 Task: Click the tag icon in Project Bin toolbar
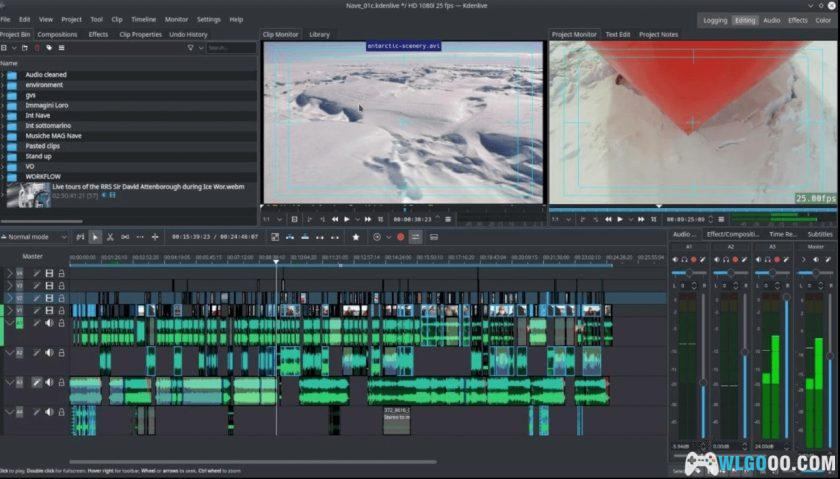[x=49, y=47]
